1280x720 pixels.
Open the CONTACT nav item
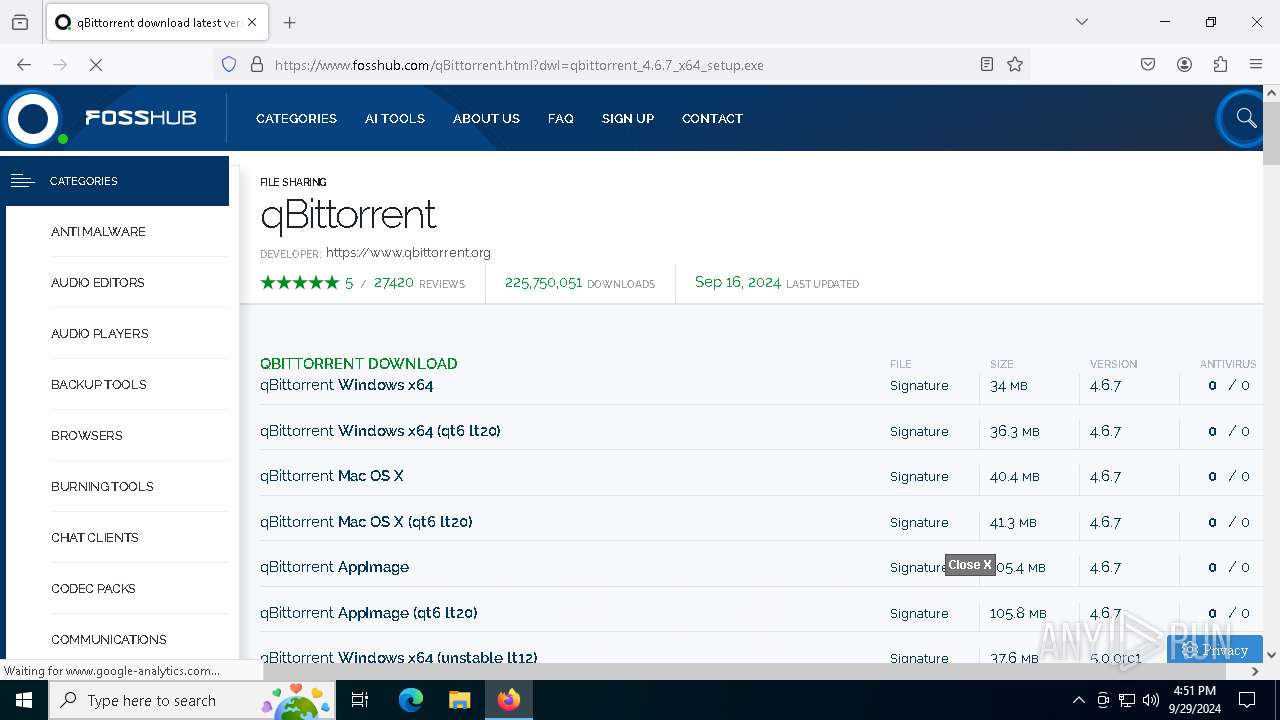(712, 118)
